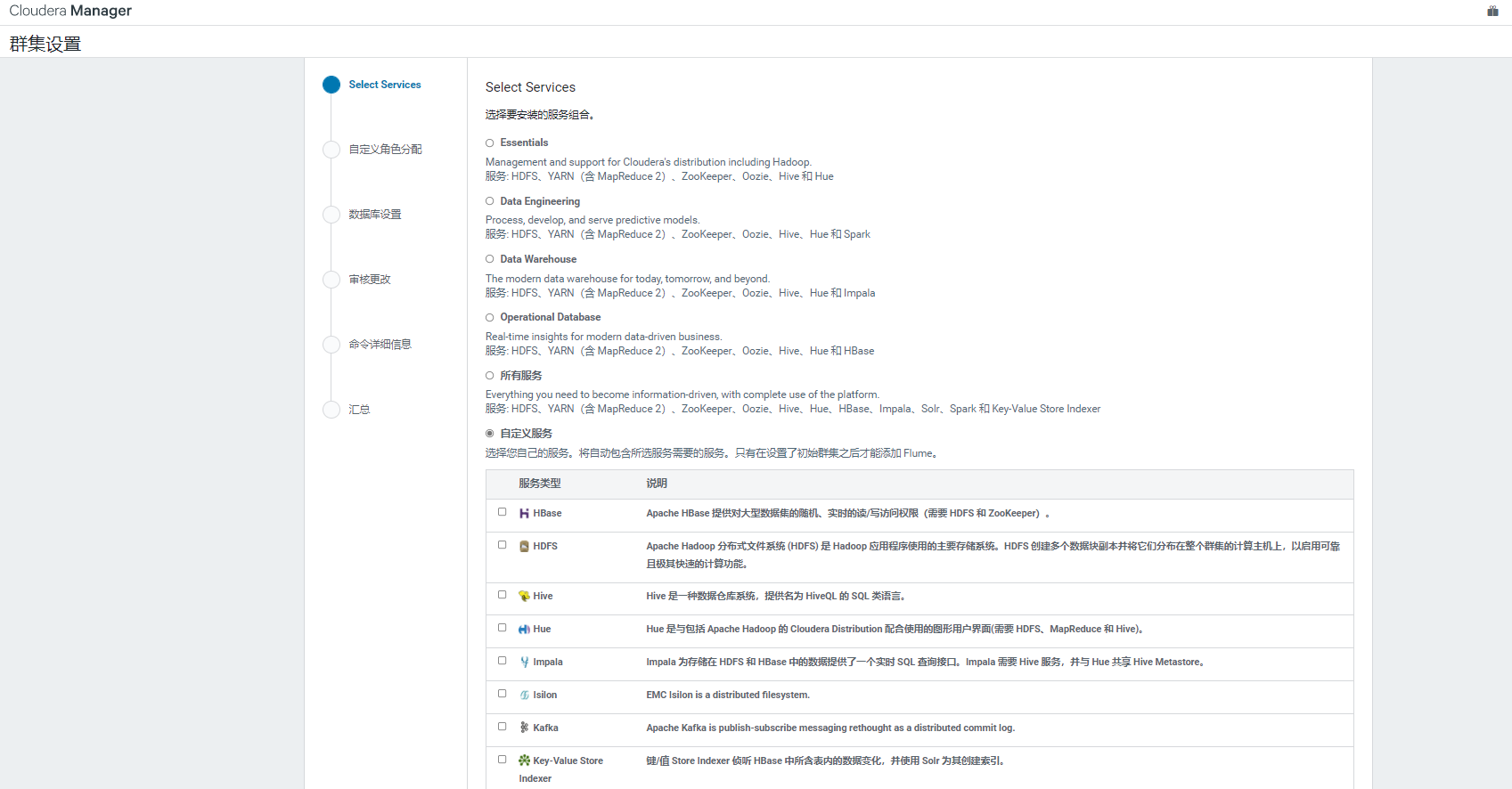The image size is (1512, 789).
Task: Click the Impala service icon
Action: (524, 663)
